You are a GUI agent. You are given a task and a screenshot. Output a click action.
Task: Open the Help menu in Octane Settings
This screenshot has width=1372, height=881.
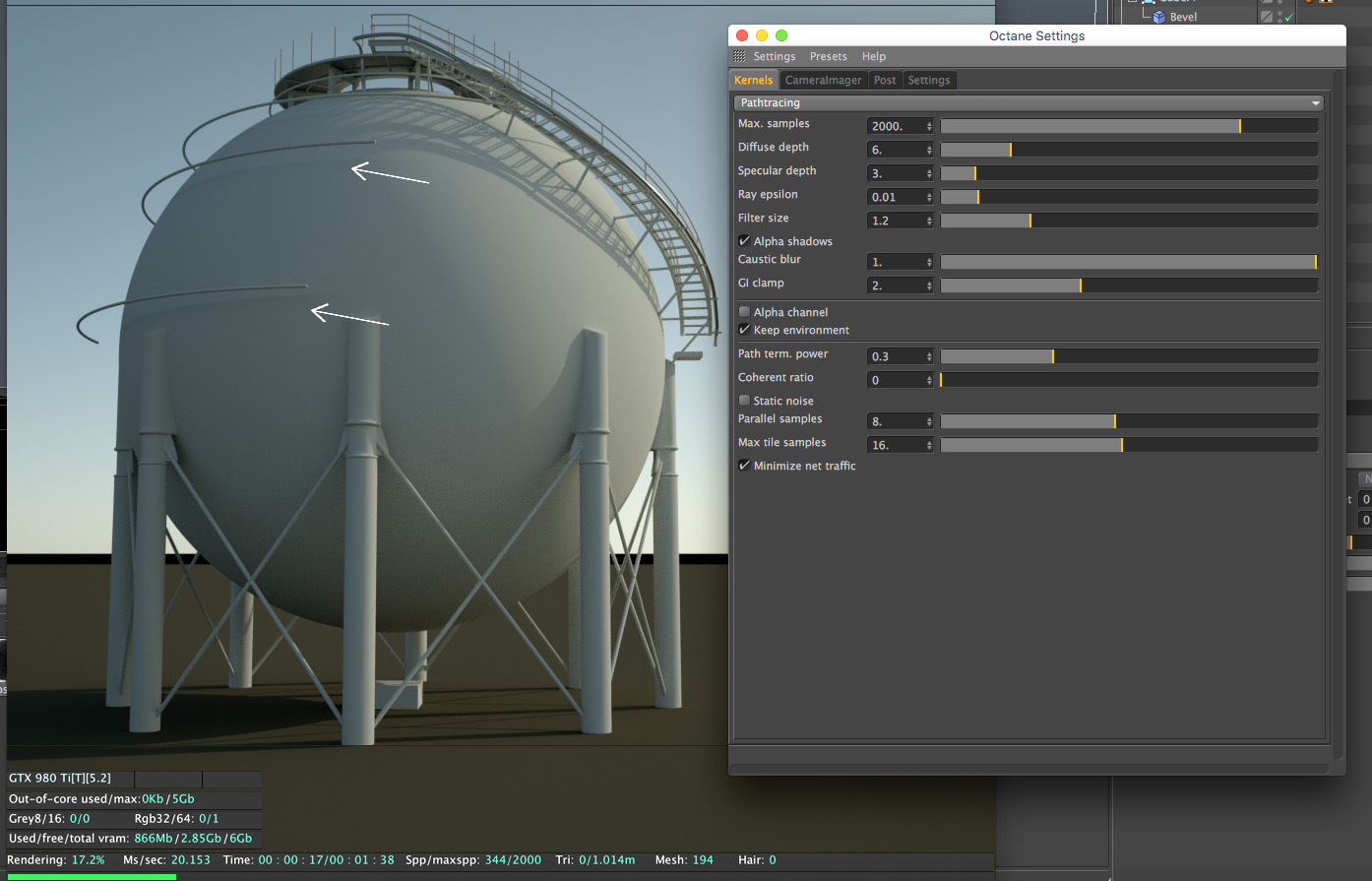pyautogui.click(x=873, y=57)
